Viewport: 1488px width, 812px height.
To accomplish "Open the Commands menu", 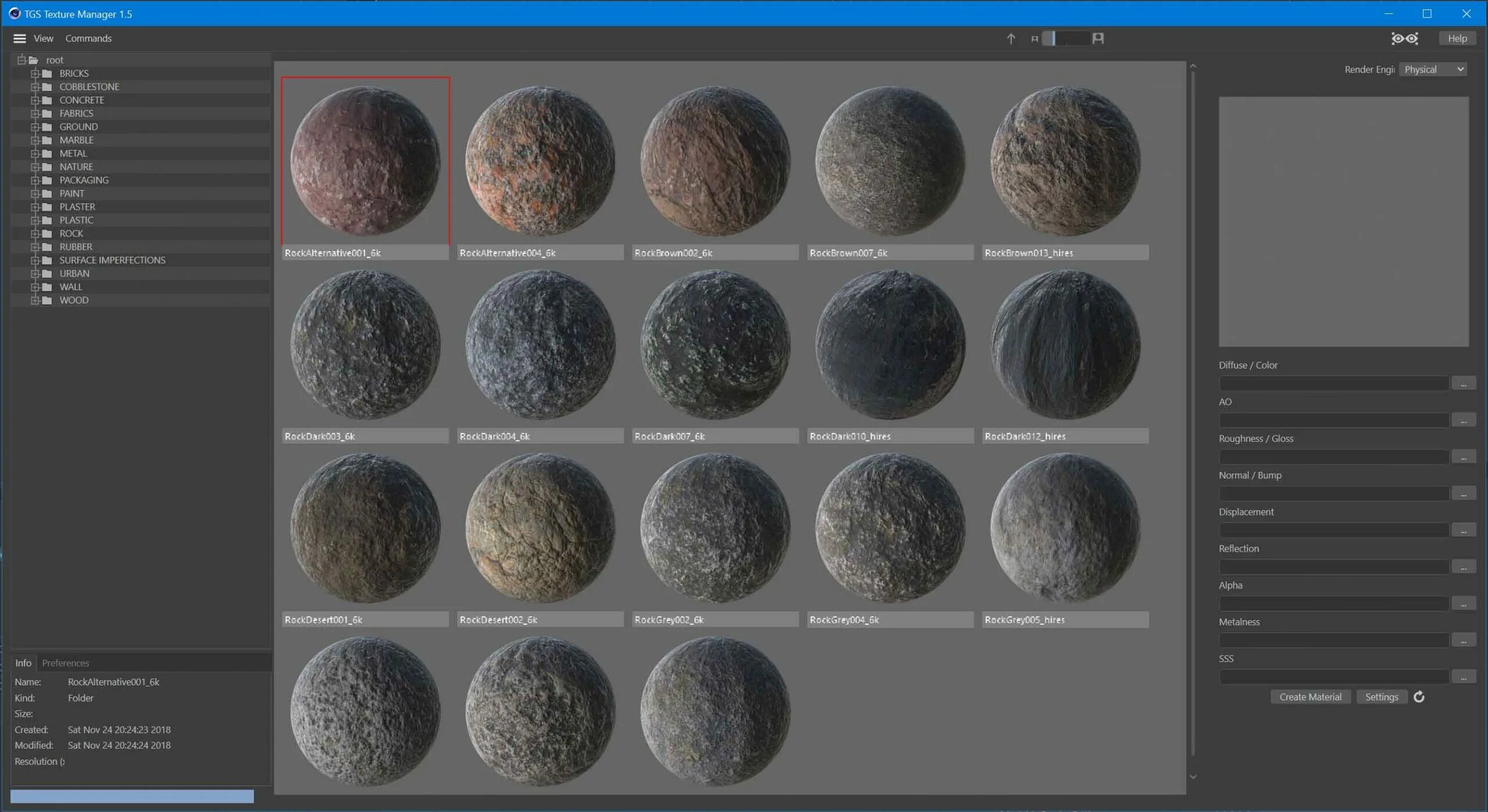I will [88, 38].
